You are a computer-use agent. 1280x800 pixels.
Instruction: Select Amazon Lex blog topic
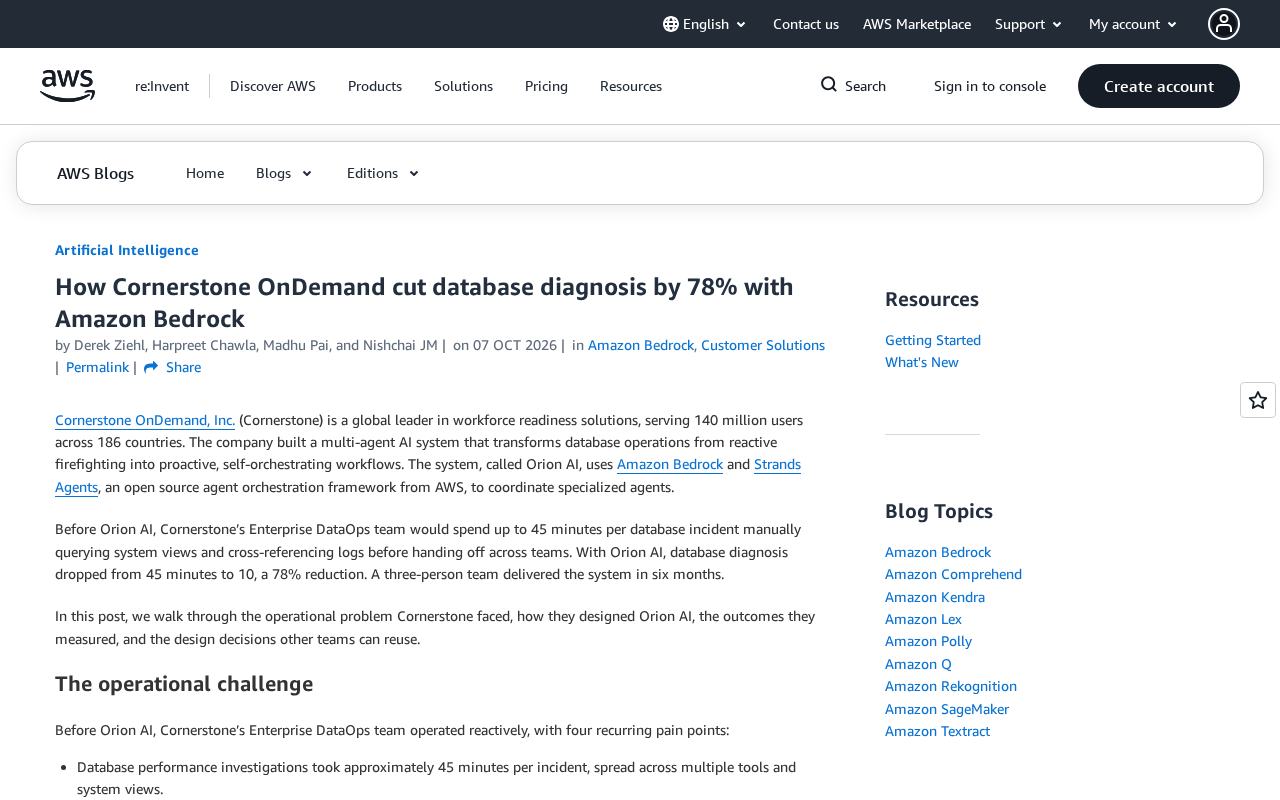923,619
